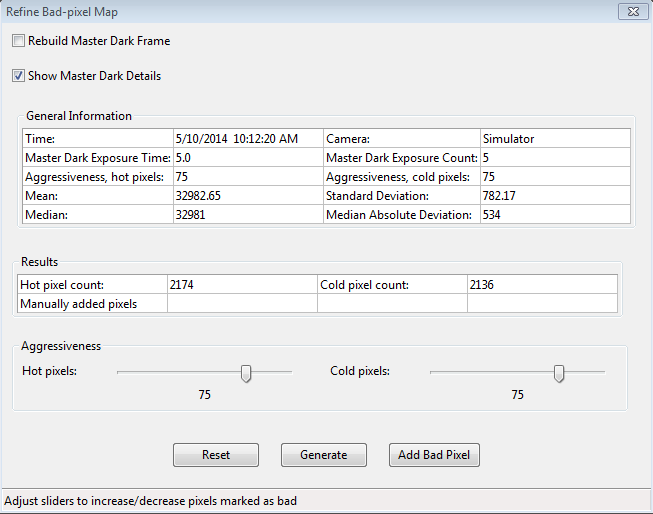Select the Mean value 32982.65
The width and height of the screenshot is (653, 514).
point(198,196)
